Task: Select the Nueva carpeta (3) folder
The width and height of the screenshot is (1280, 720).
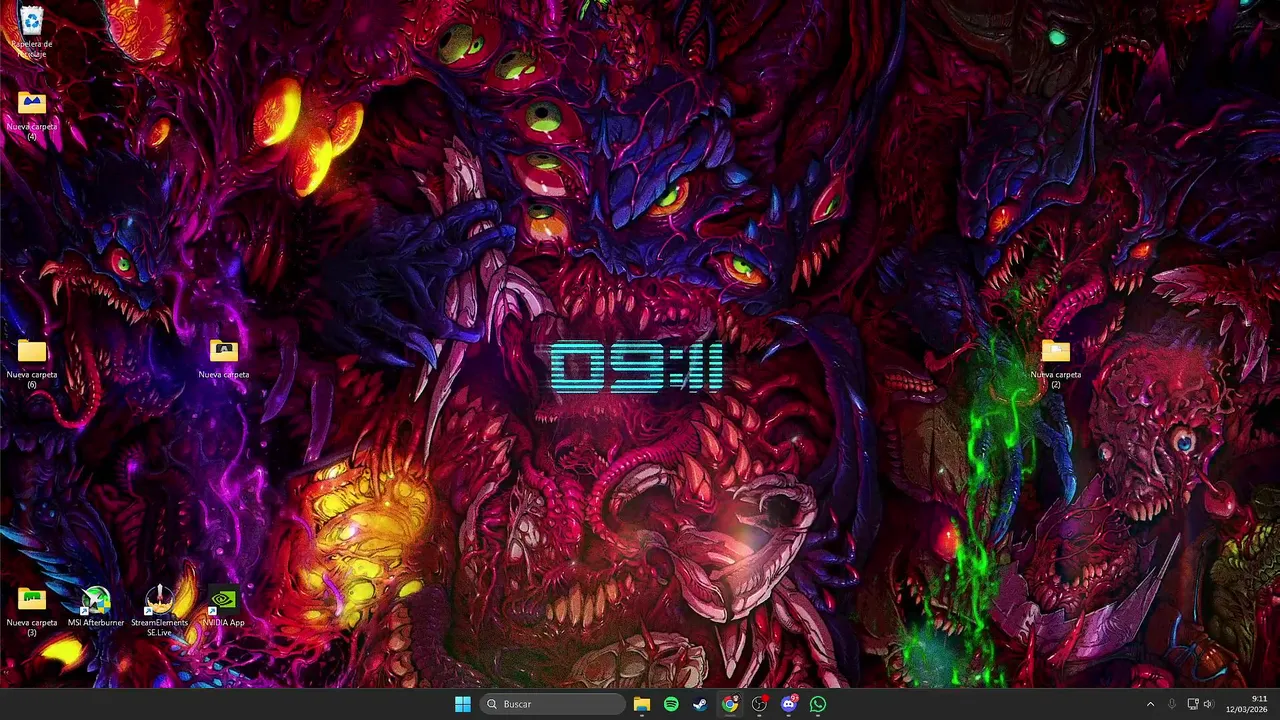Action: click(32, 610)
